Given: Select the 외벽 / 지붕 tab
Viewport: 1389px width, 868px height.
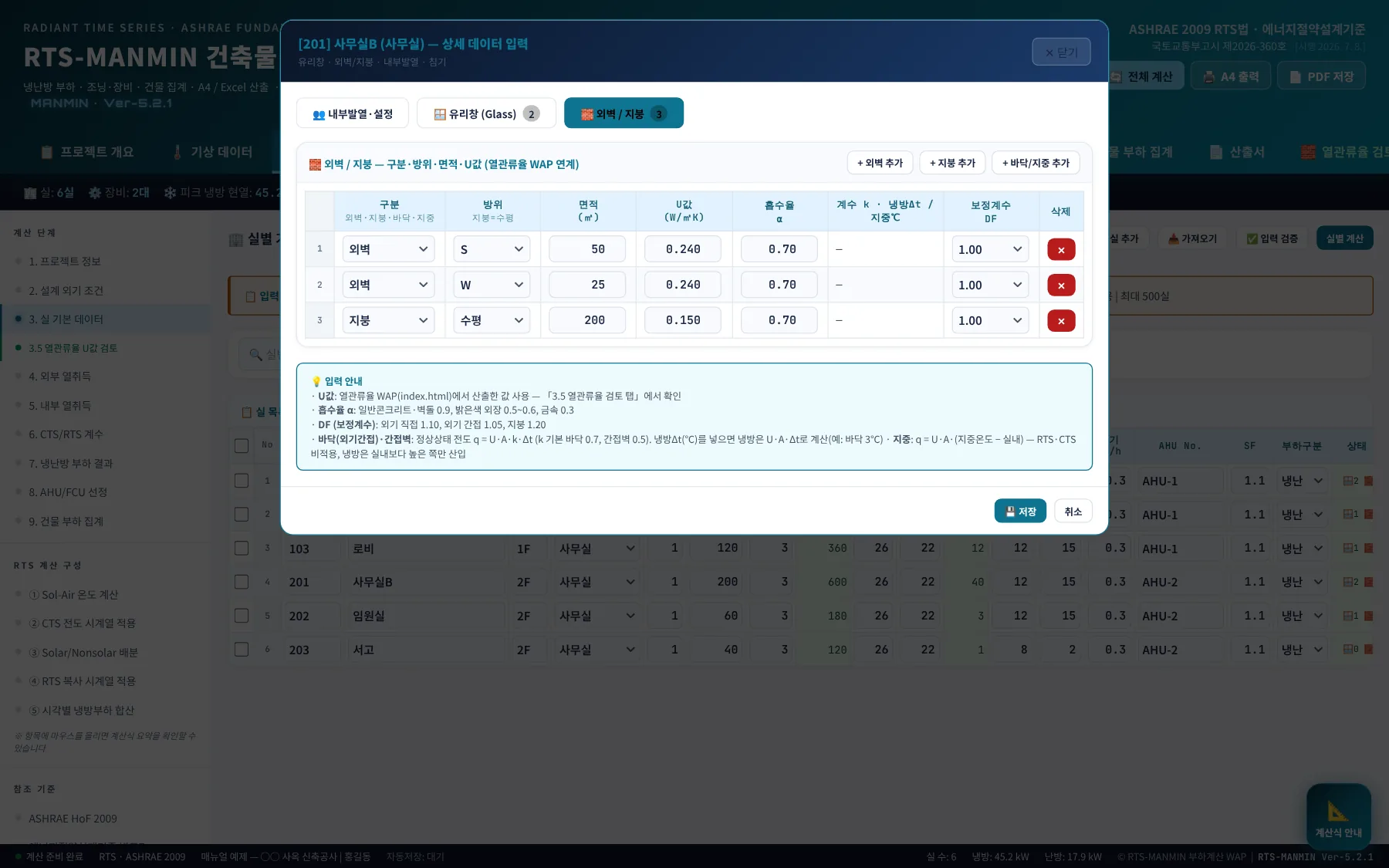Looking at the screenshot, I should [x=624, y=113].
